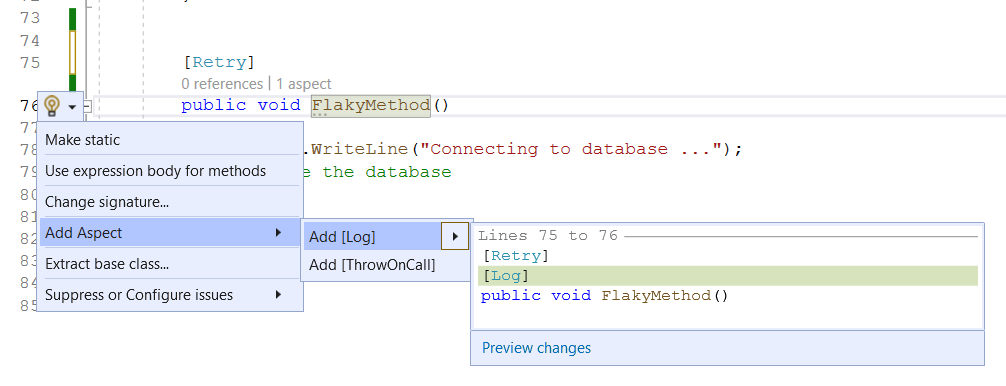This screenshot has height=386, width=1006.
Task: Open Change signature dialog option
Action: (x=107, y=202)
